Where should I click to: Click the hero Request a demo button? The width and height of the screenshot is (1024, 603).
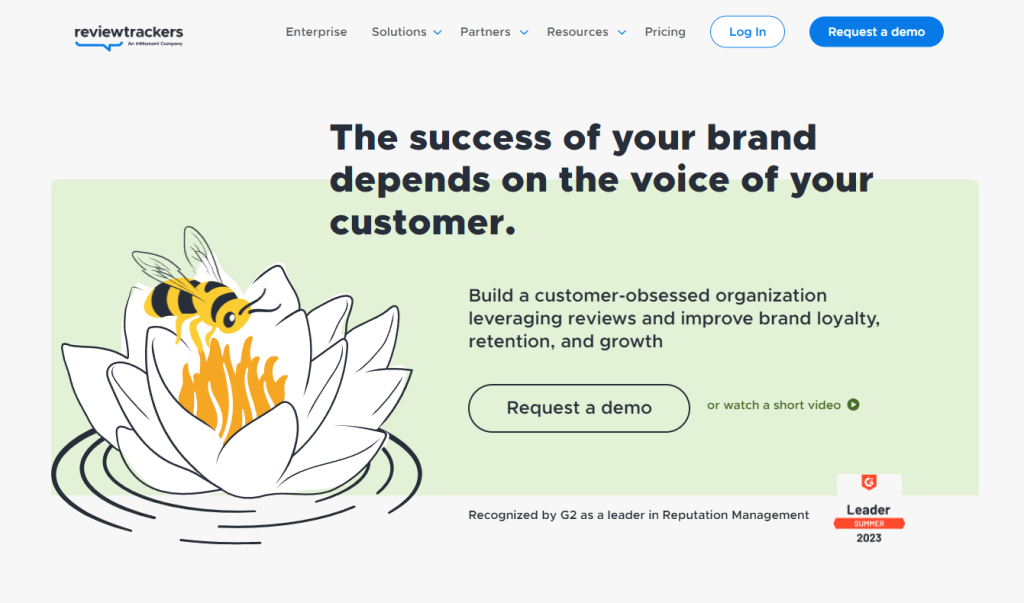click(578, 408)
